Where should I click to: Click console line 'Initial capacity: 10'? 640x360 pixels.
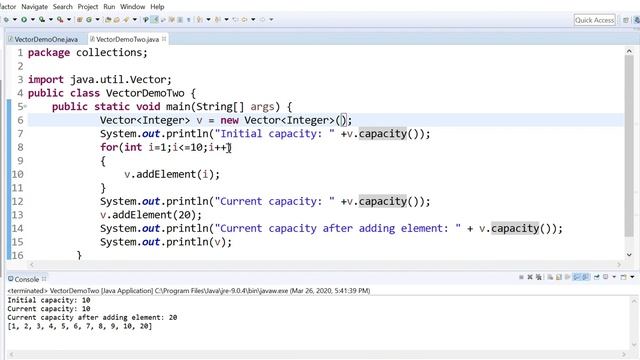[x=49, y=300]
